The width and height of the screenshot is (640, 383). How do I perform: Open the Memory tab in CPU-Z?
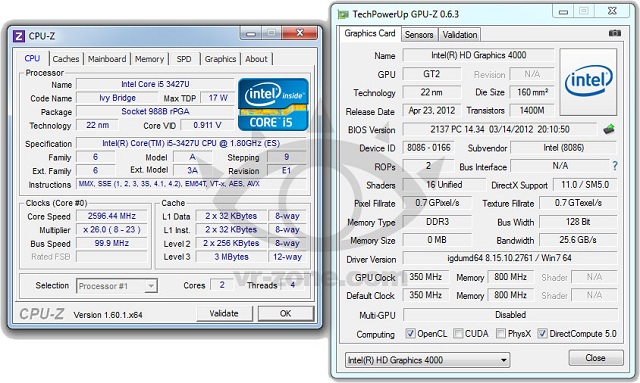[x=149, y=59]
